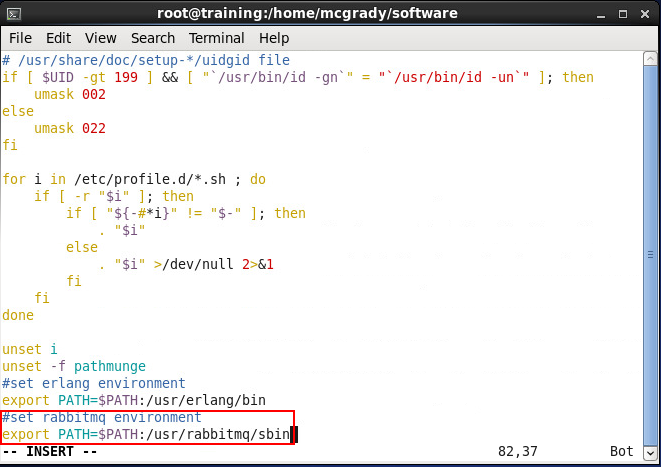Close the terminal window

(645, 14)
